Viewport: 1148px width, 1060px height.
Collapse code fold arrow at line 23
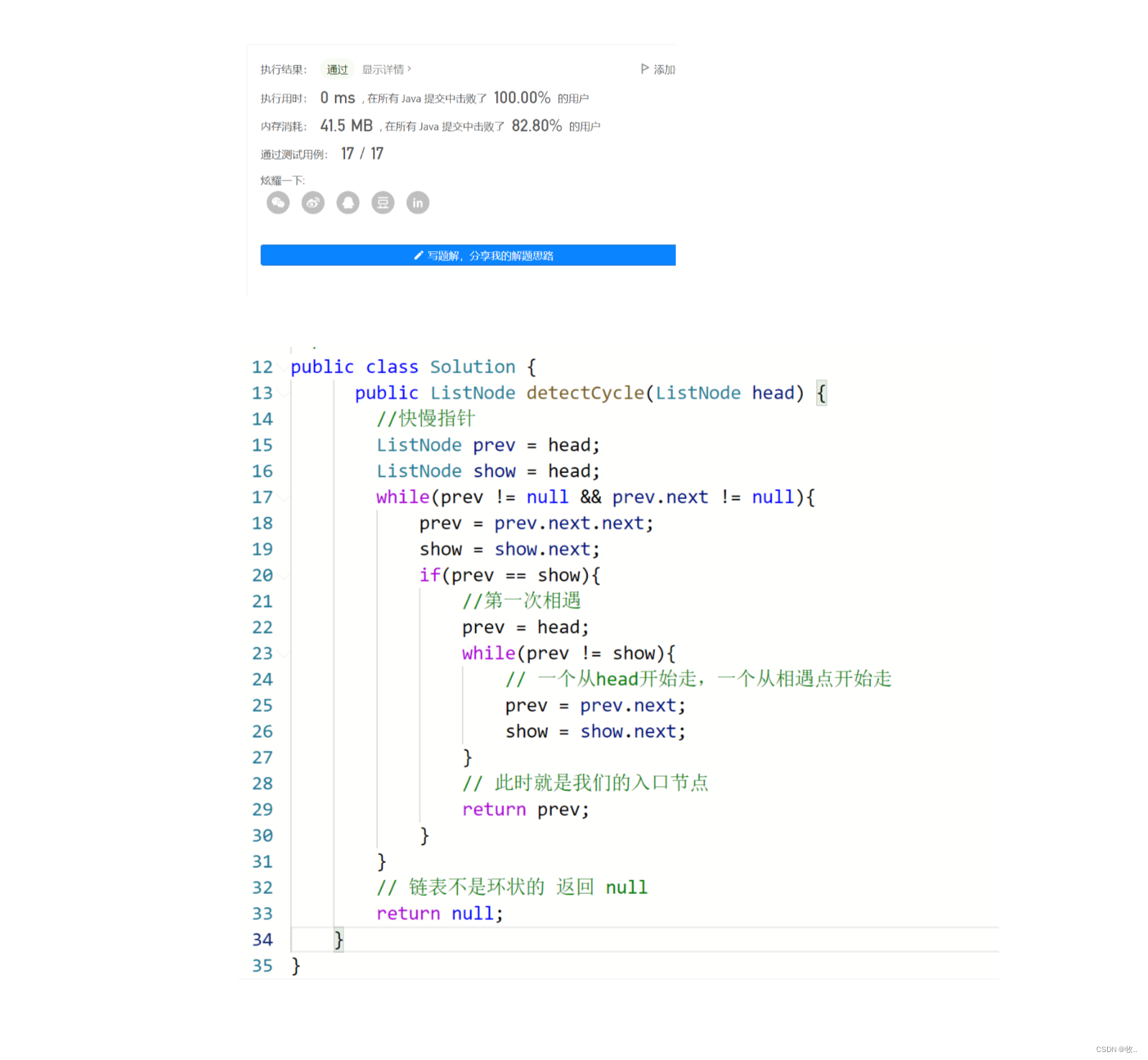pyautogui.click(x=283, y=654)
